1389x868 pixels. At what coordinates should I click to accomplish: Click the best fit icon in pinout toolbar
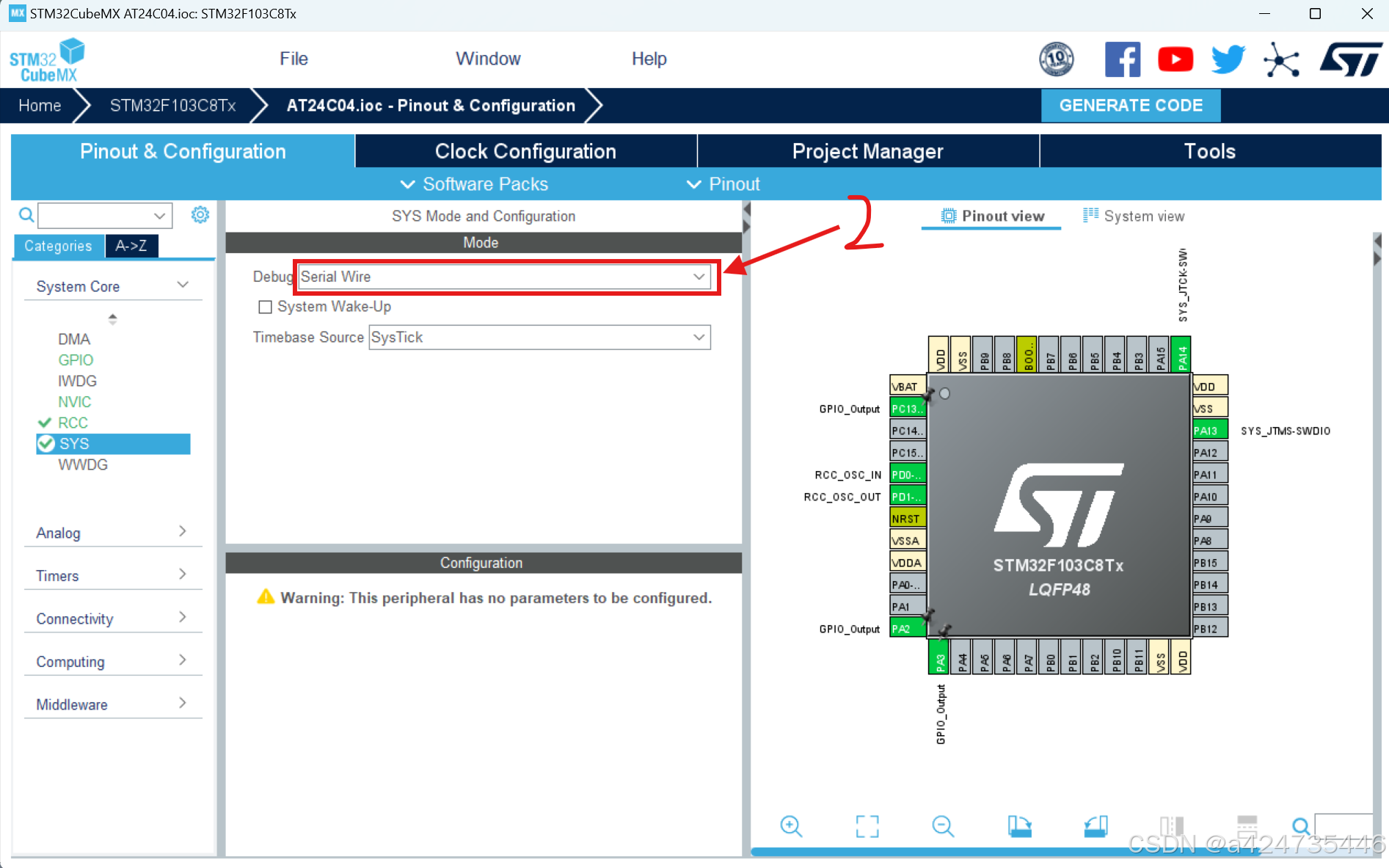867,827
